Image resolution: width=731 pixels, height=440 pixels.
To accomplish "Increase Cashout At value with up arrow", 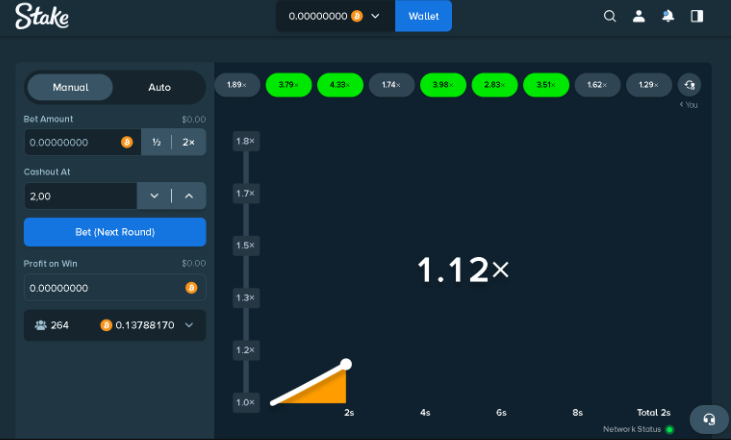I will click(189, 196).
